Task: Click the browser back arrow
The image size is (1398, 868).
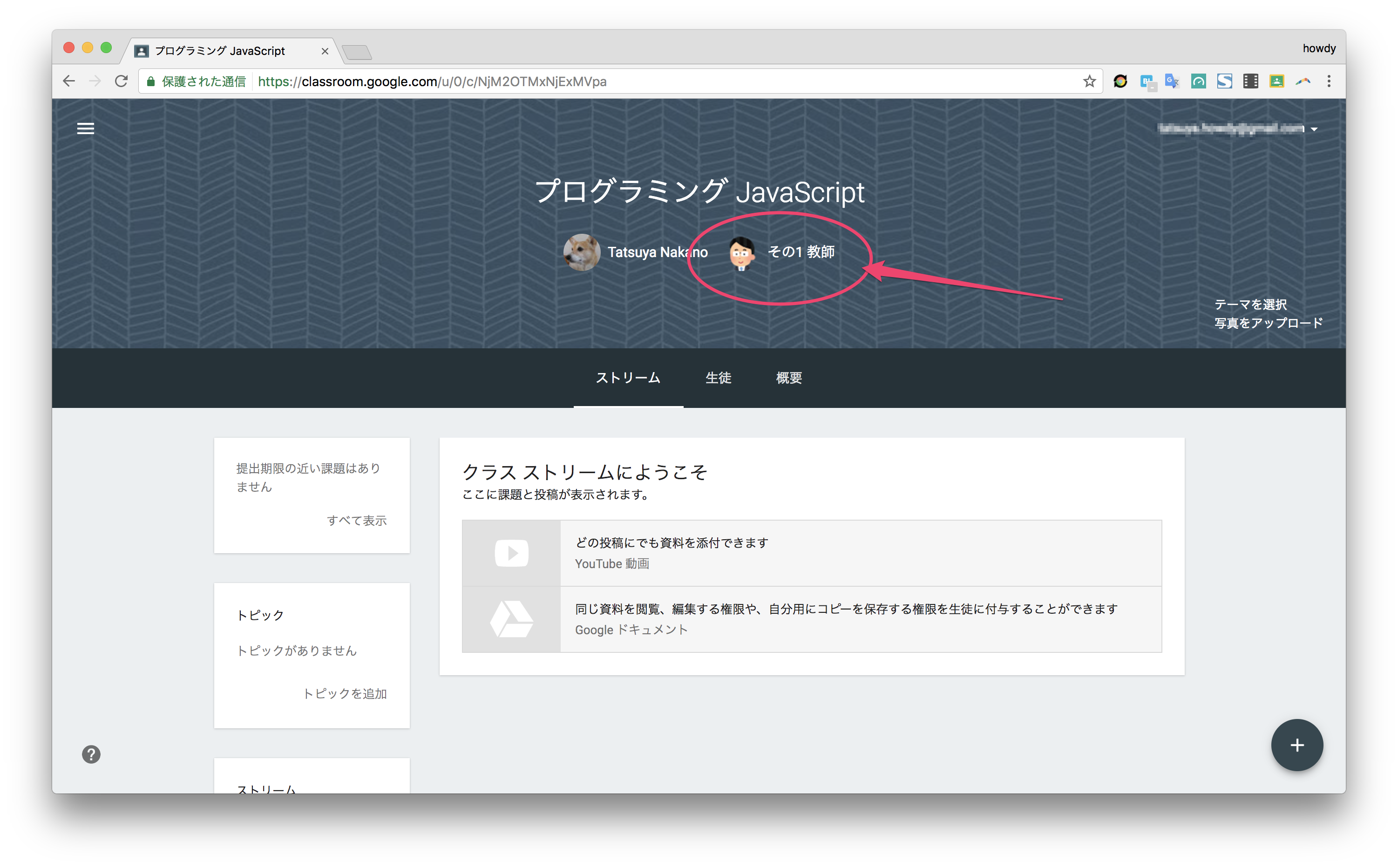Action: pyautogui.click(x=69, y=81)
